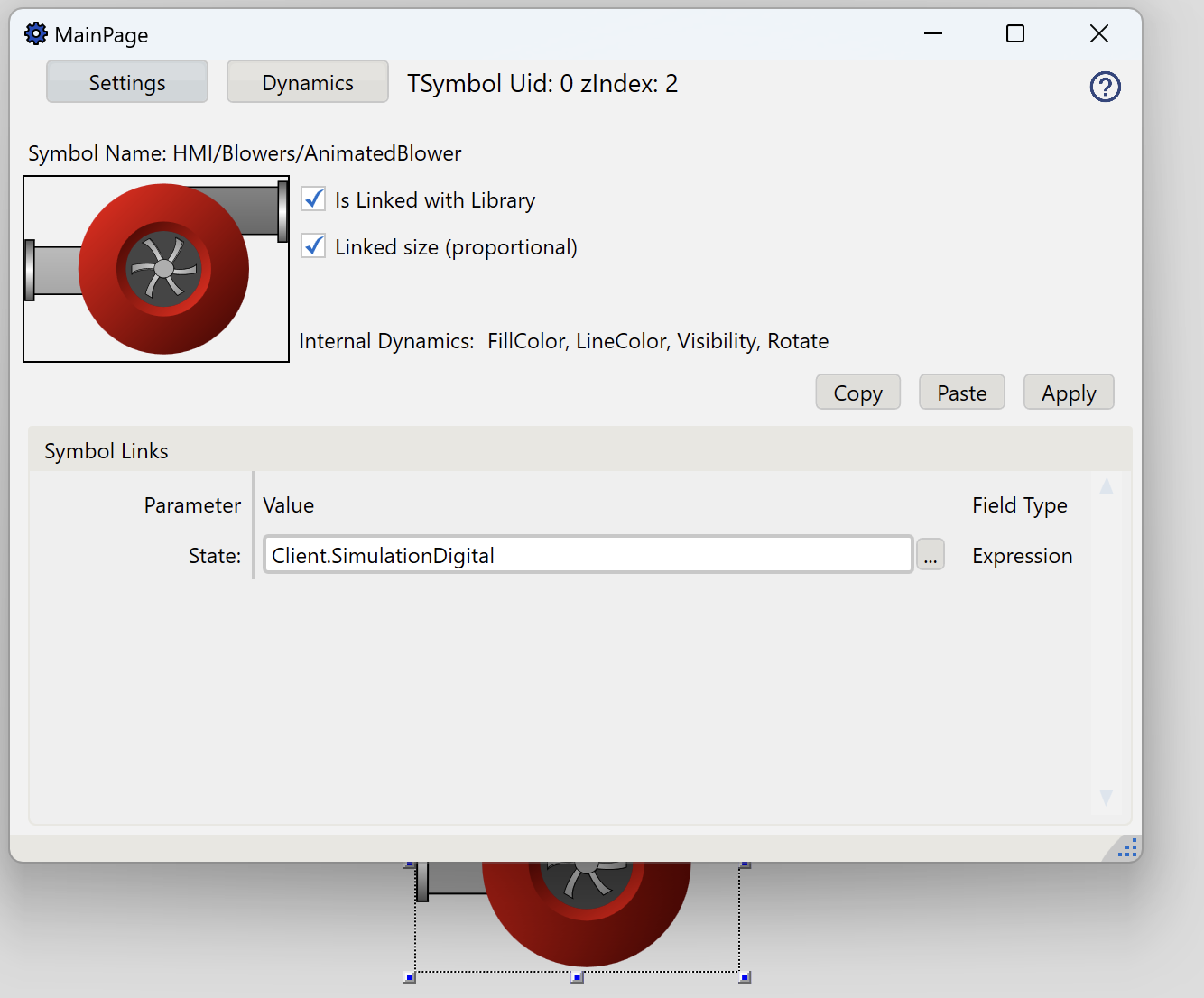The width and height of the screenshot is (1204, 998).
Task: Uncheck Is Linked with Library
Action: click(x=313, y=199)
